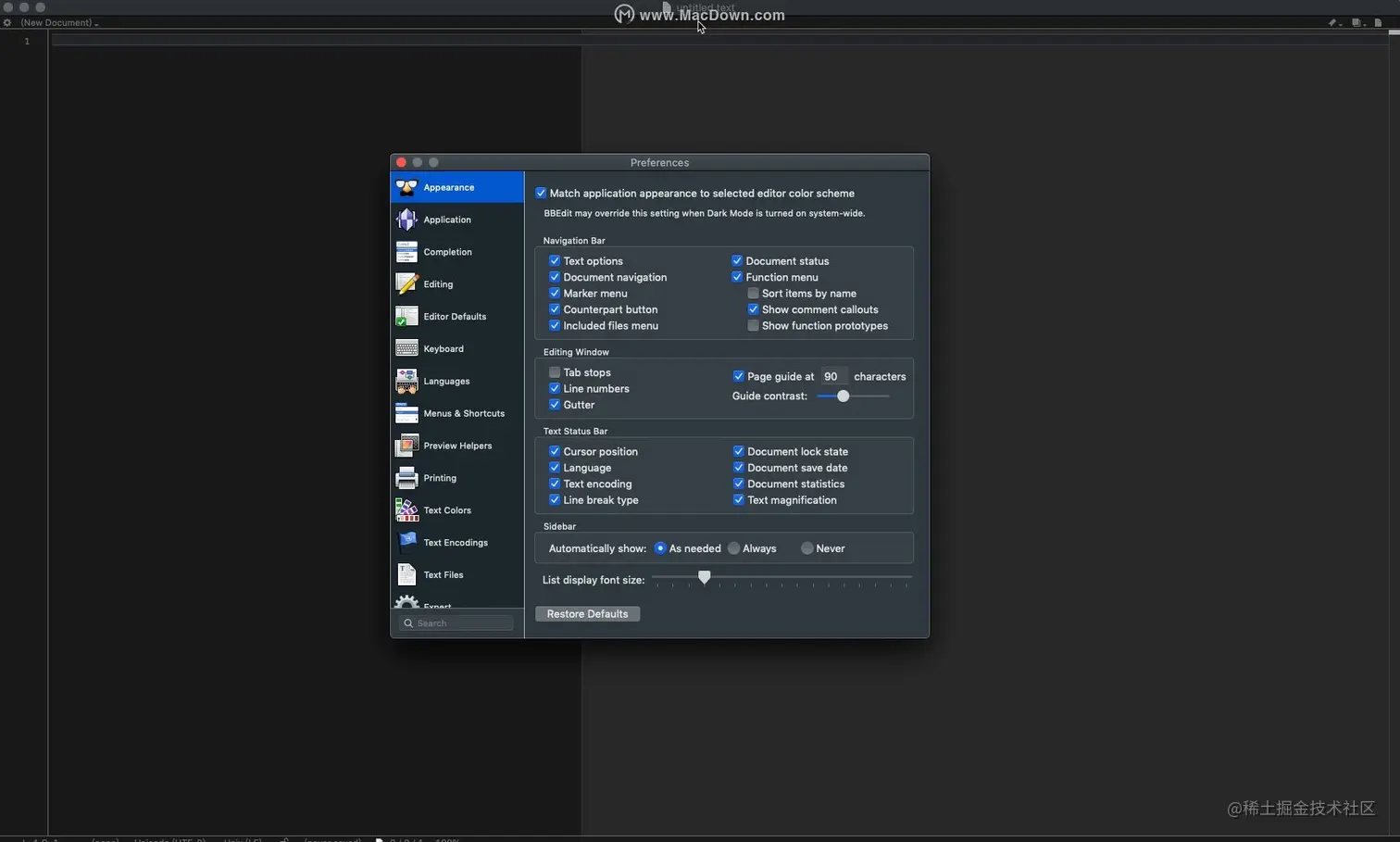Click the Page guide characters field
Viewport: 1400px width, 842px height.
pos(833,377)
